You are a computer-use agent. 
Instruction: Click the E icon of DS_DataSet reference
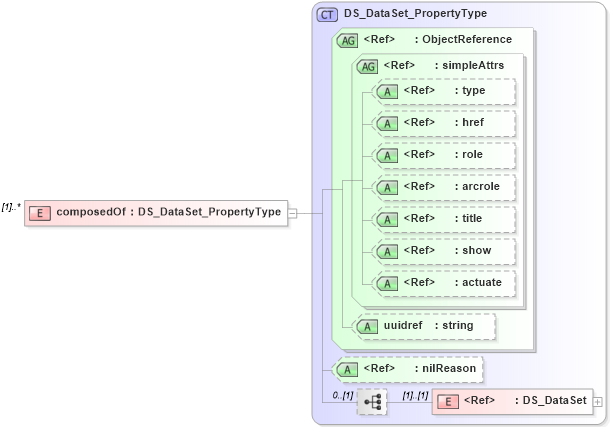448,402
